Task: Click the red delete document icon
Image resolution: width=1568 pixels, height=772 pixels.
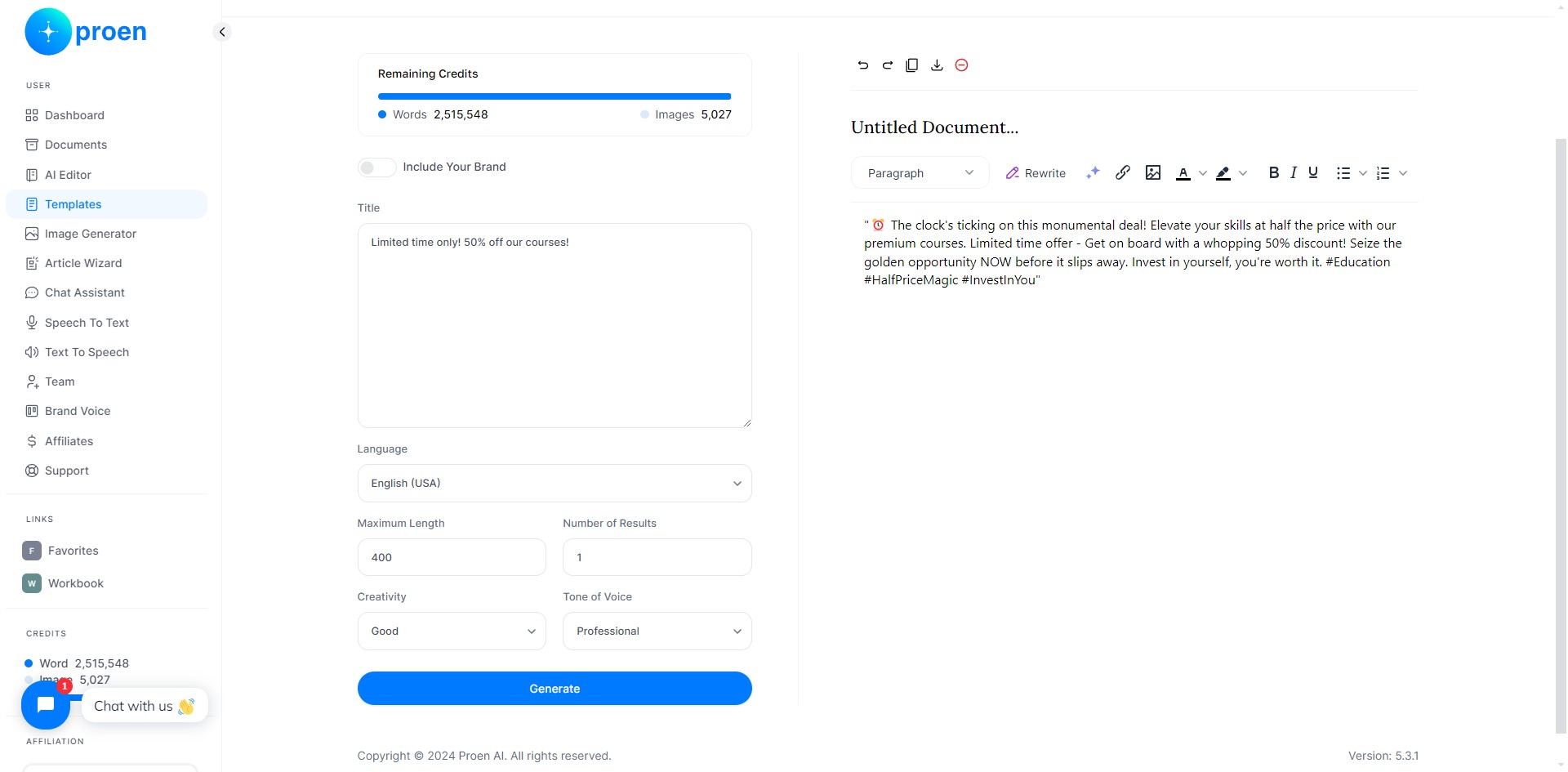Action: coord(961,65)
